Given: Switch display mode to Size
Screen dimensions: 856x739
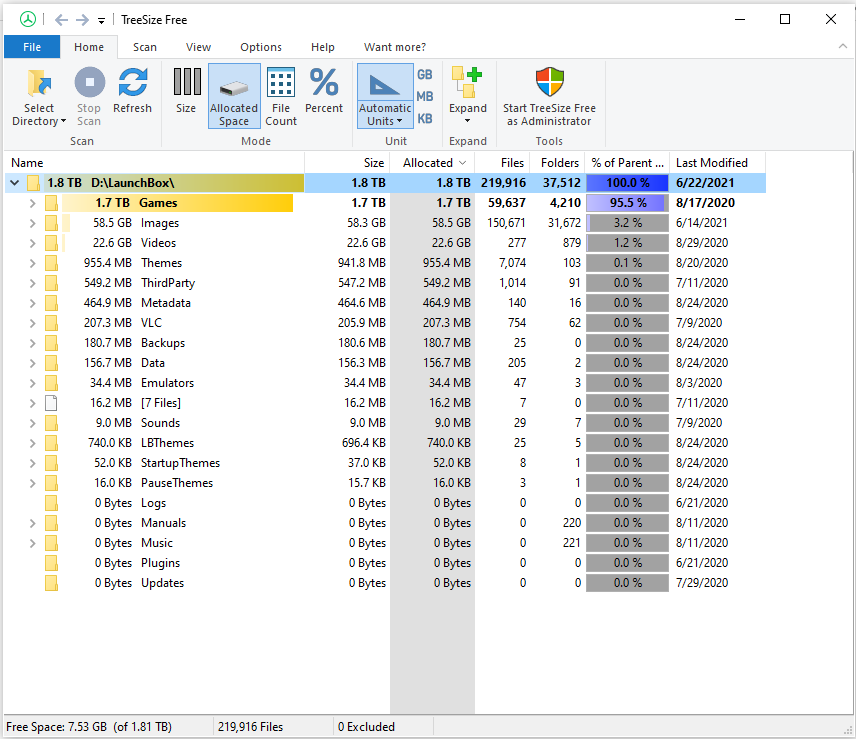Looking at the screenshot, I should (186, 91).
